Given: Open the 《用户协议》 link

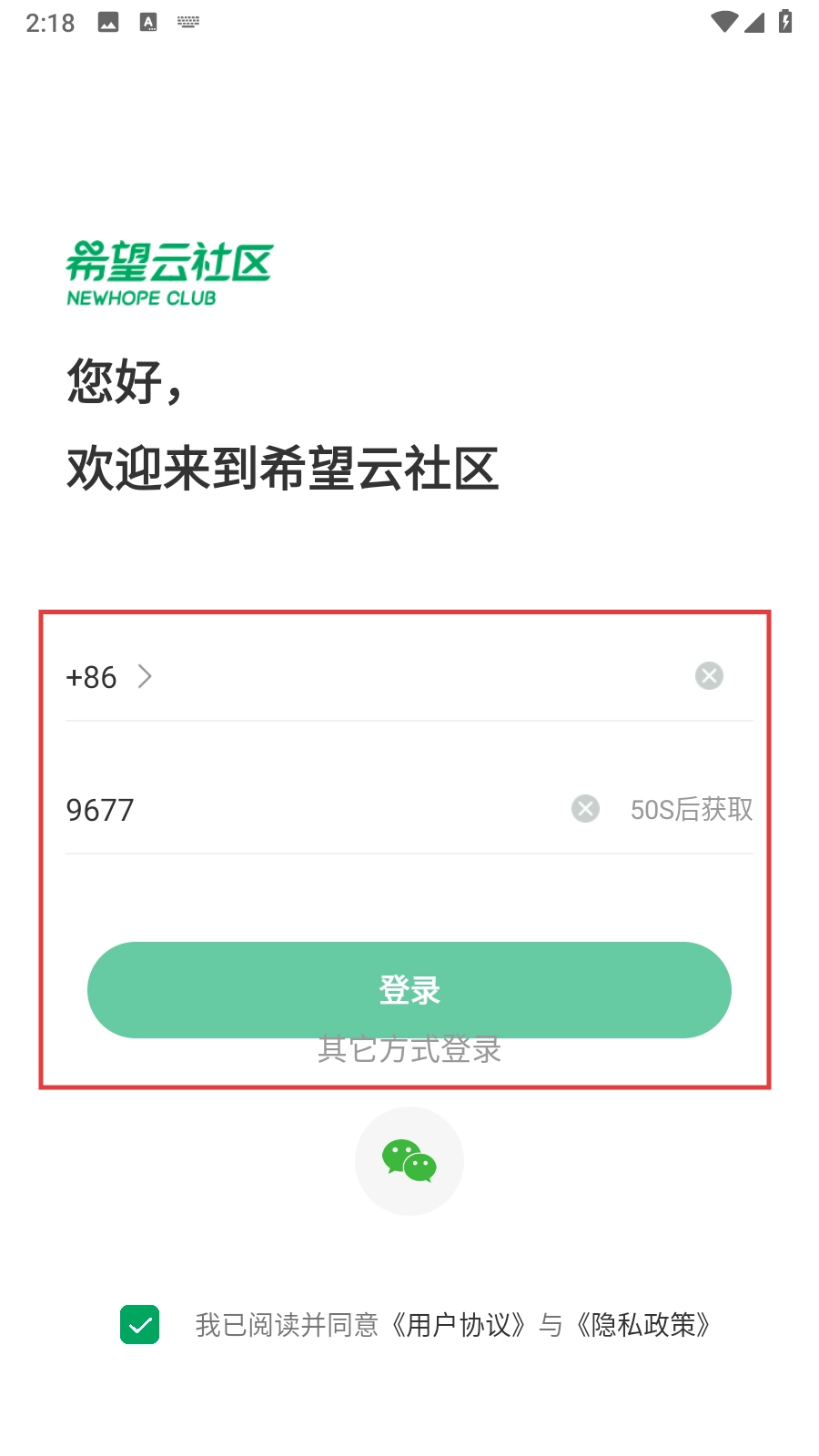Looking at the screenshot, I should 459,1325.
